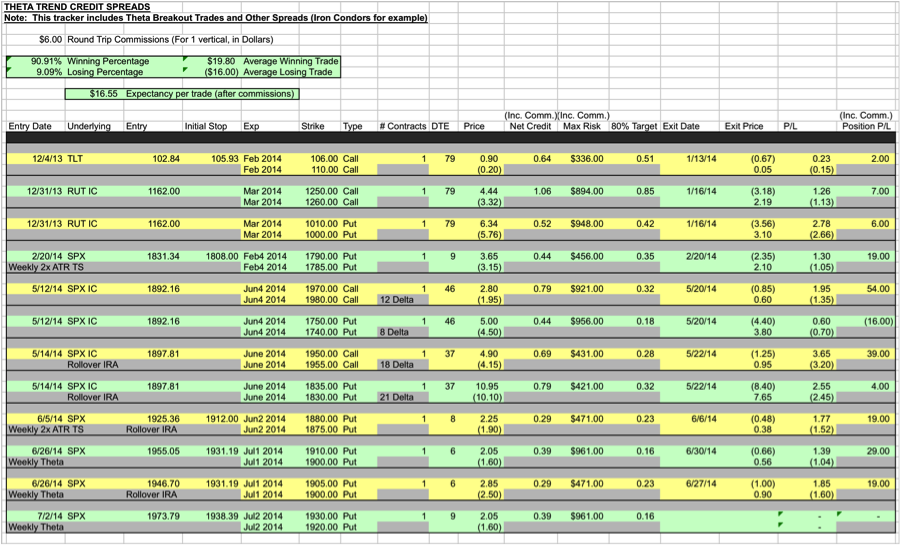Screen dimensions: 901x545
Task: Select the $6.00 round trip commissions cell
Action: (x=50, y=40)
